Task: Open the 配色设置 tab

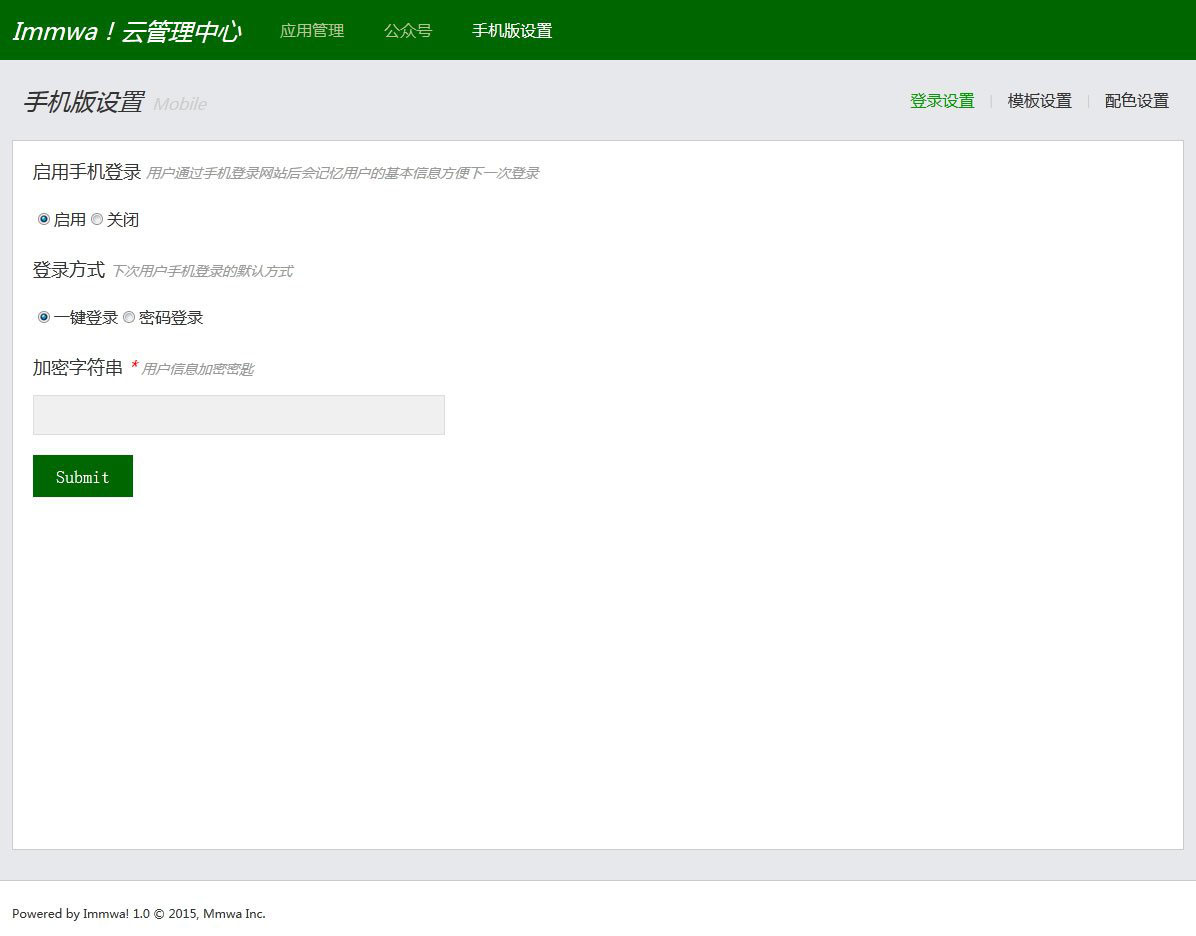Action: click(x=1137, y=101)
